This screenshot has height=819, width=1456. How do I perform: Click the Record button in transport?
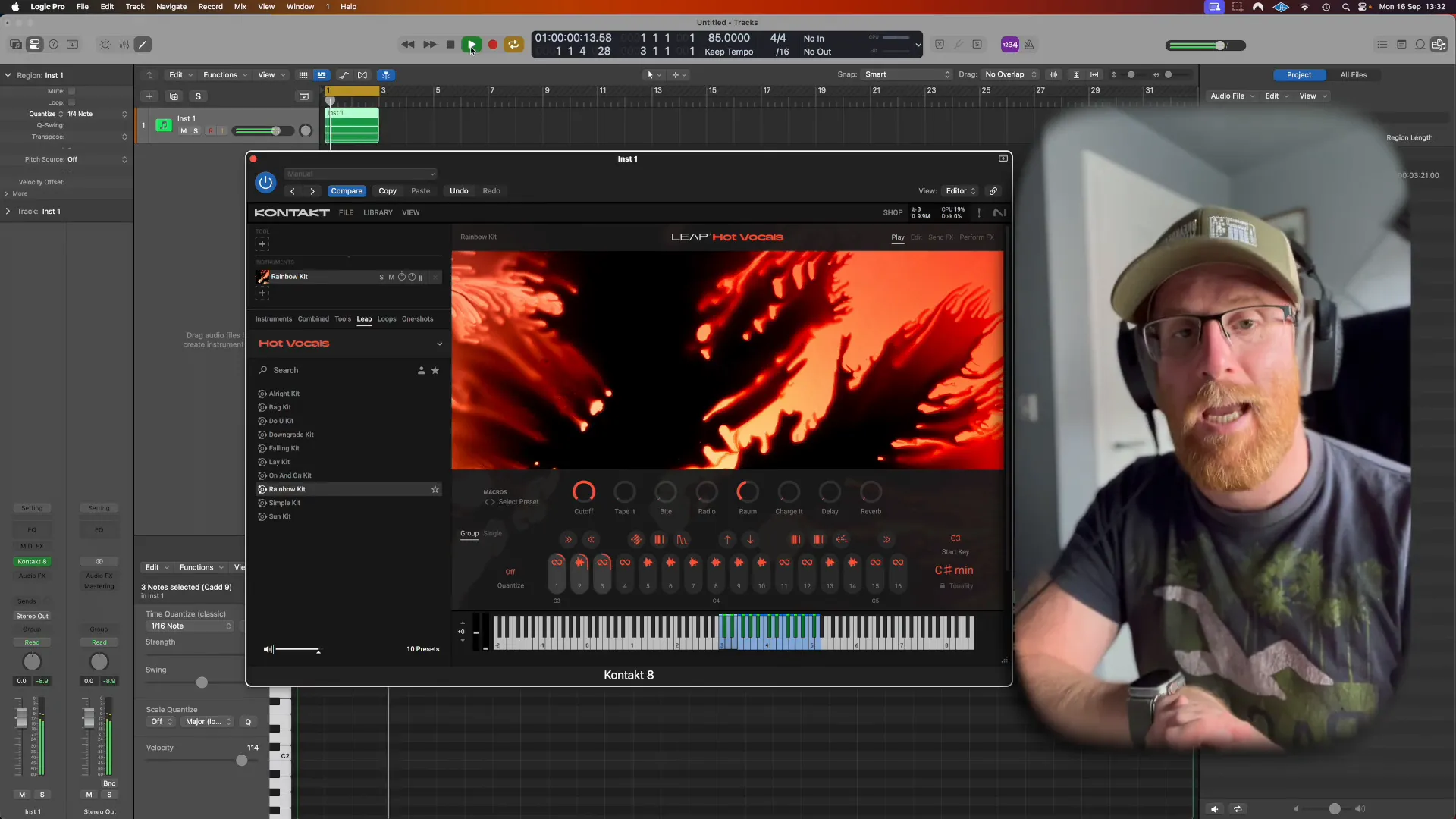click(x=493, y=45)
